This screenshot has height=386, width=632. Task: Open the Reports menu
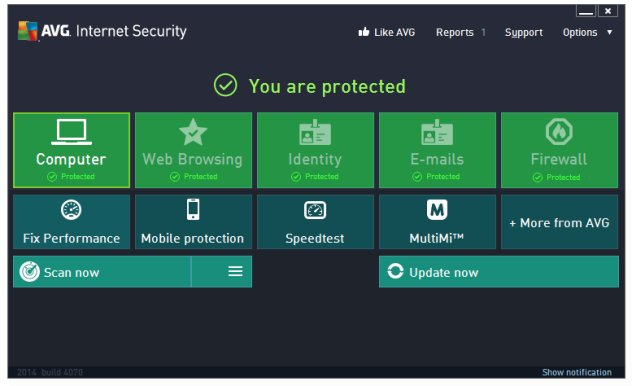tap(455, 32)
